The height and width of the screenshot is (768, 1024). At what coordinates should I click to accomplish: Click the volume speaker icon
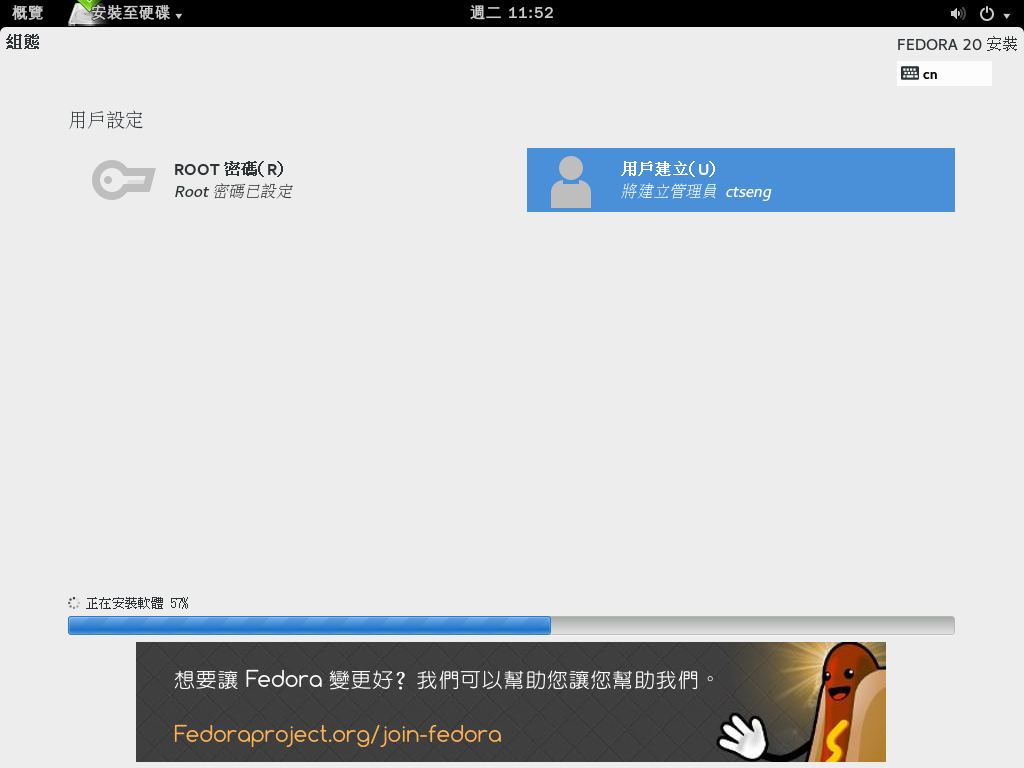[957, 14]
